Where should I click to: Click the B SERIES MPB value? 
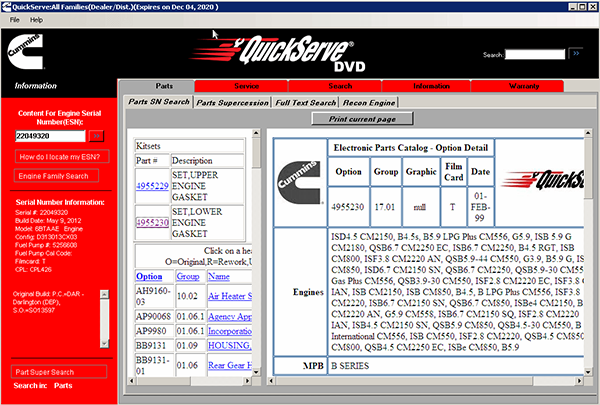click(x=350, y=366)
